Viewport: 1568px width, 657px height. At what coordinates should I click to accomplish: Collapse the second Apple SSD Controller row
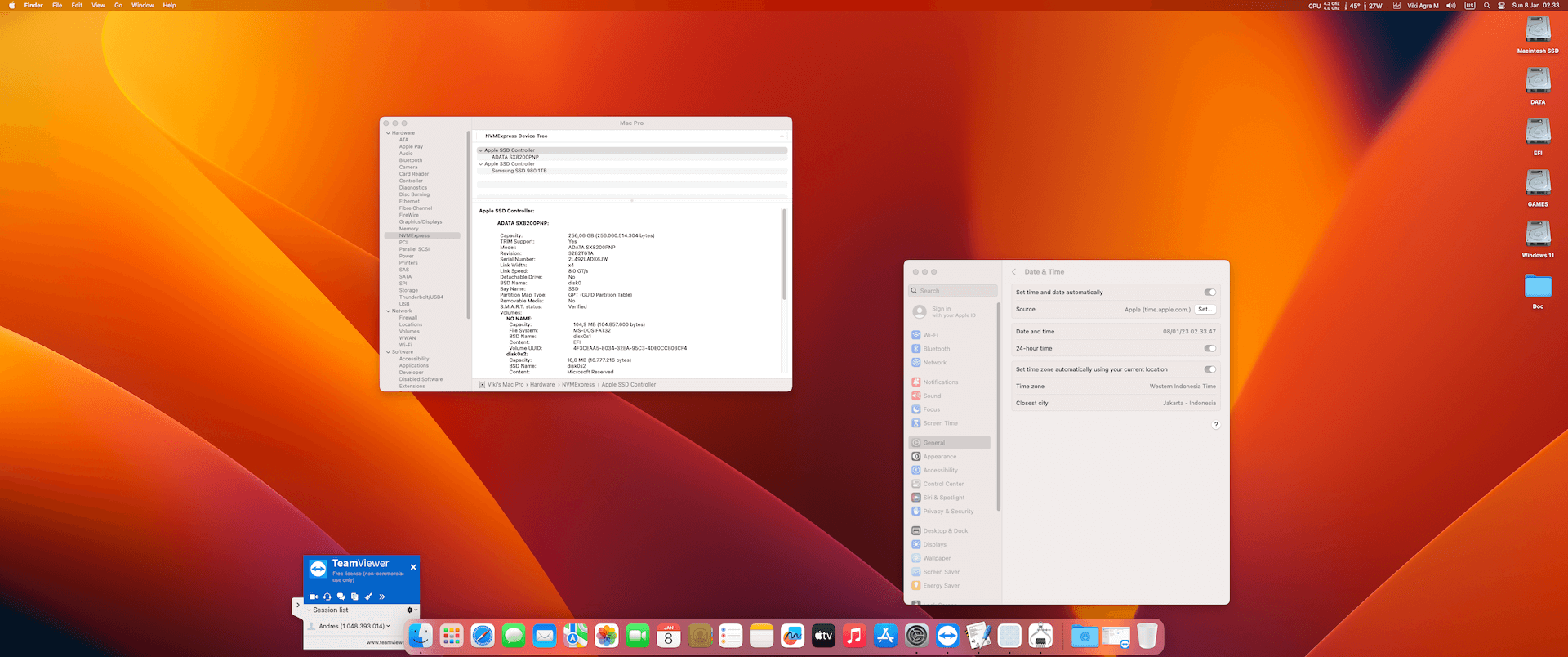pos(480,164)
